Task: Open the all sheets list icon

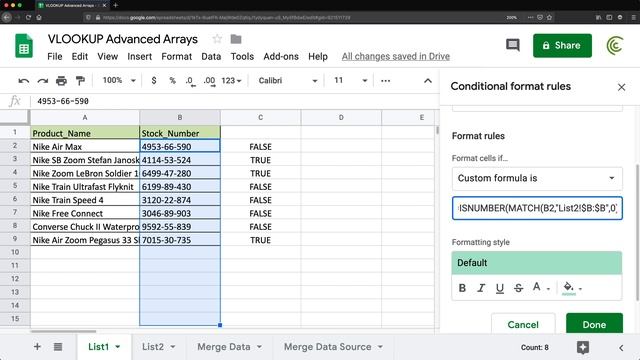Action: tap(58, 347)
